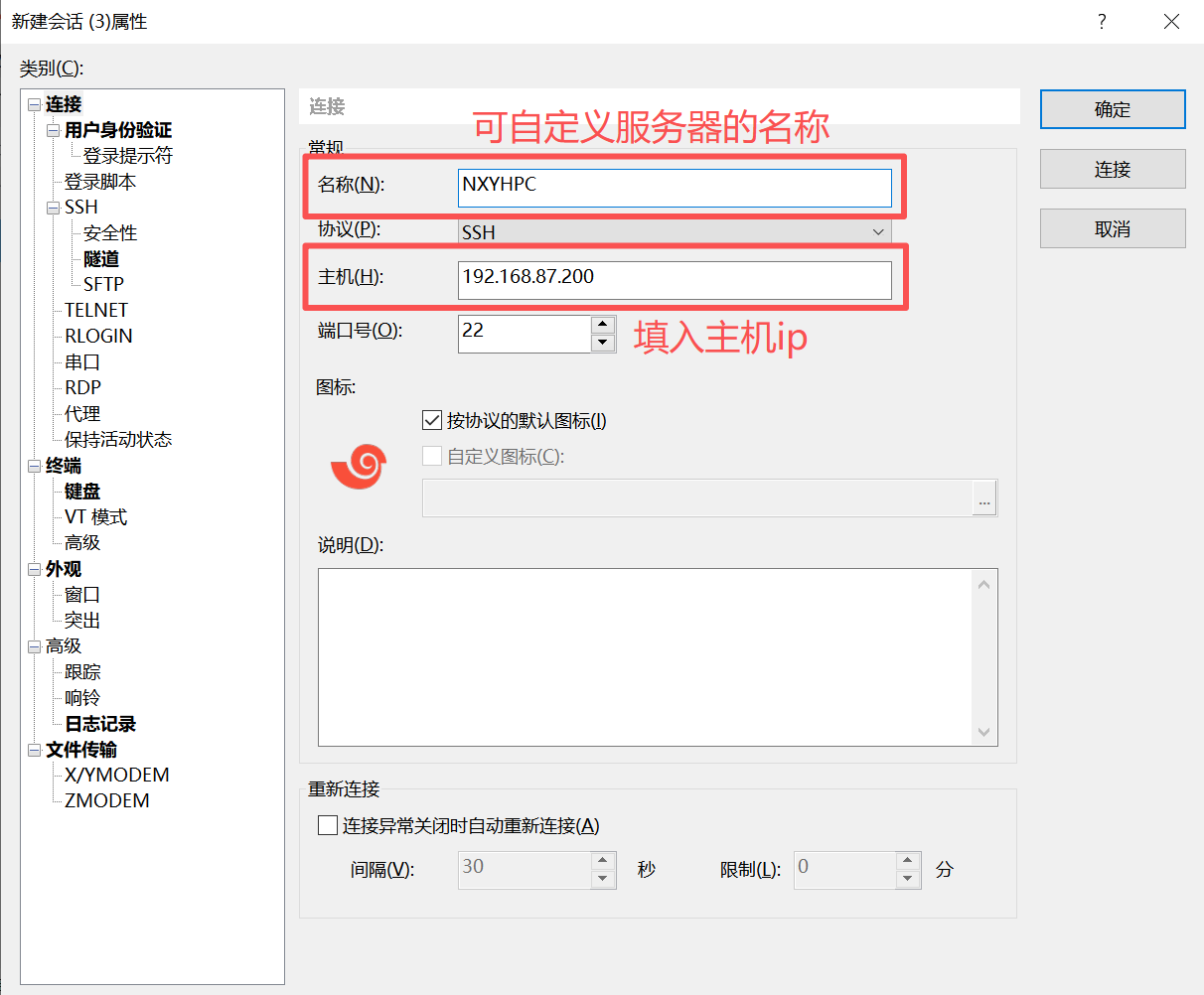Click the 确定 confirm button
This screenshot has width=1204, height=995.
pos(1112,109)
